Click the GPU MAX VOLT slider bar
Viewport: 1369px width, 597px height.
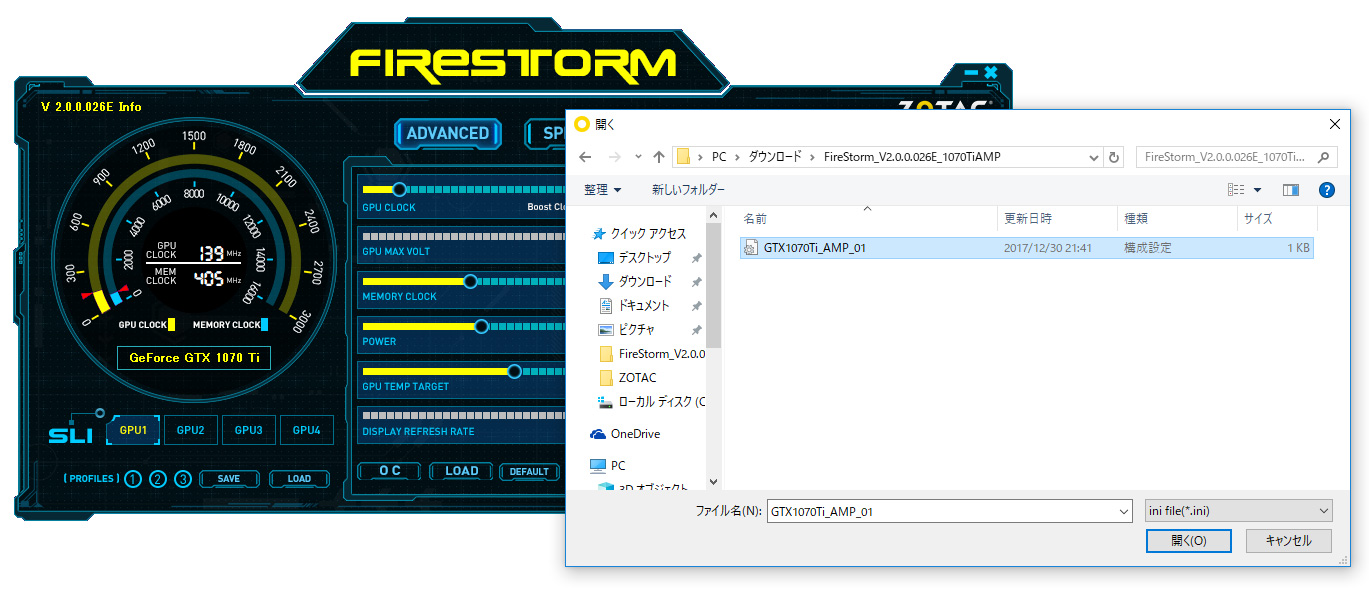click(463, 235)
